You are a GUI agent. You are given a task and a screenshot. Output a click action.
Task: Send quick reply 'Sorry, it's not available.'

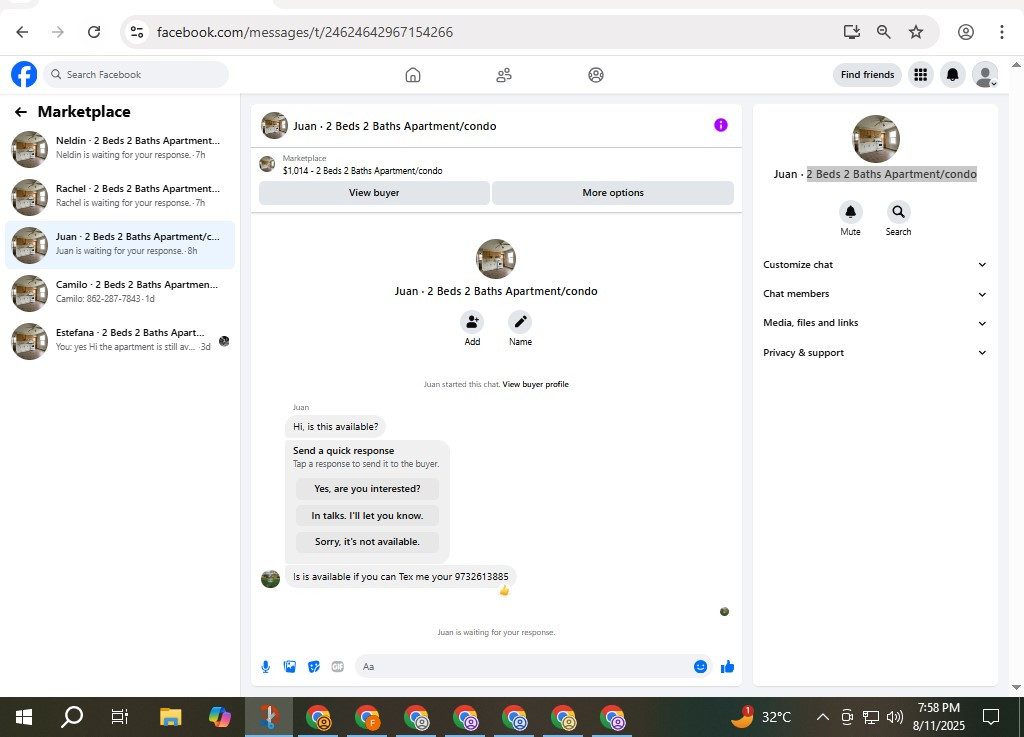point(367,542)
